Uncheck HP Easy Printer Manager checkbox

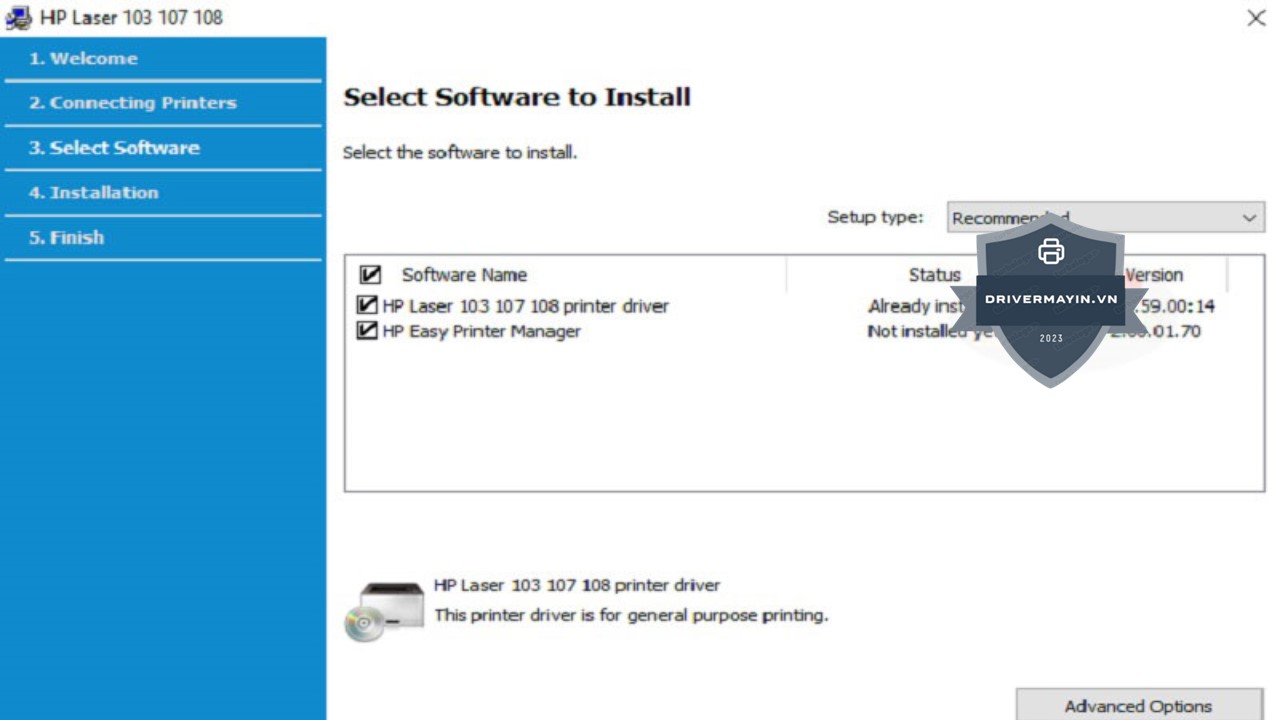367,331
